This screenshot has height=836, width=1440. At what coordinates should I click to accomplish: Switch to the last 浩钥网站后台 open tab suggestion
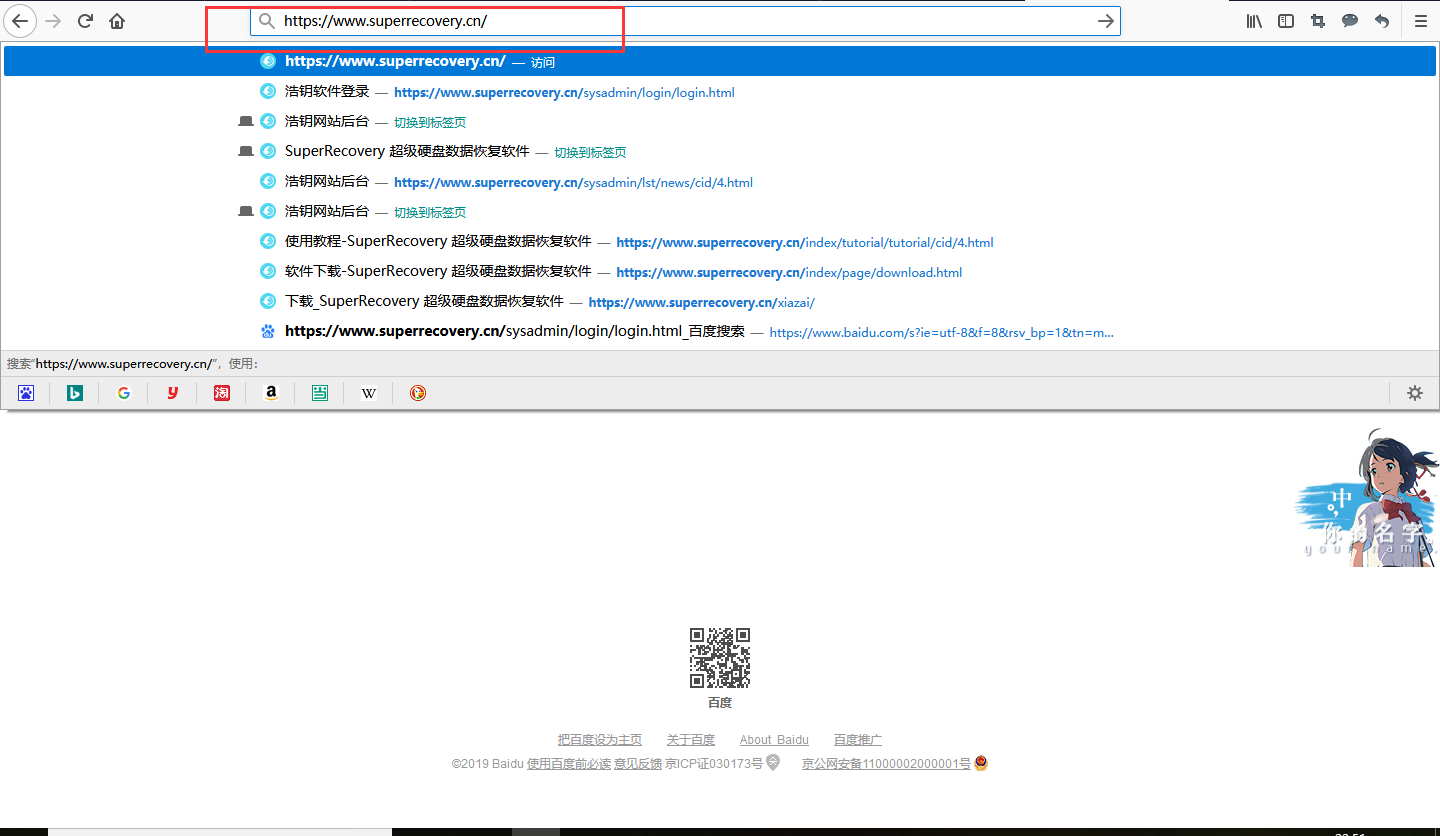click(720, 211)
